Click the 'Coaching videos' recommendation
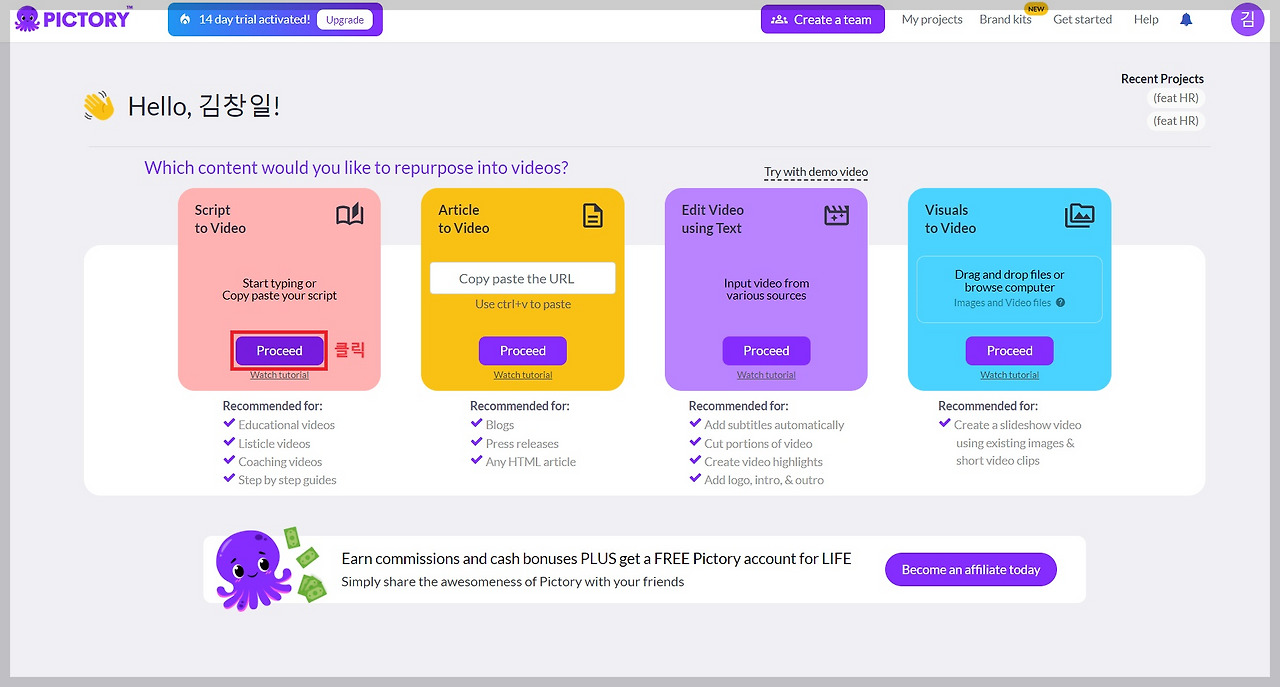 tap(280, 462)
